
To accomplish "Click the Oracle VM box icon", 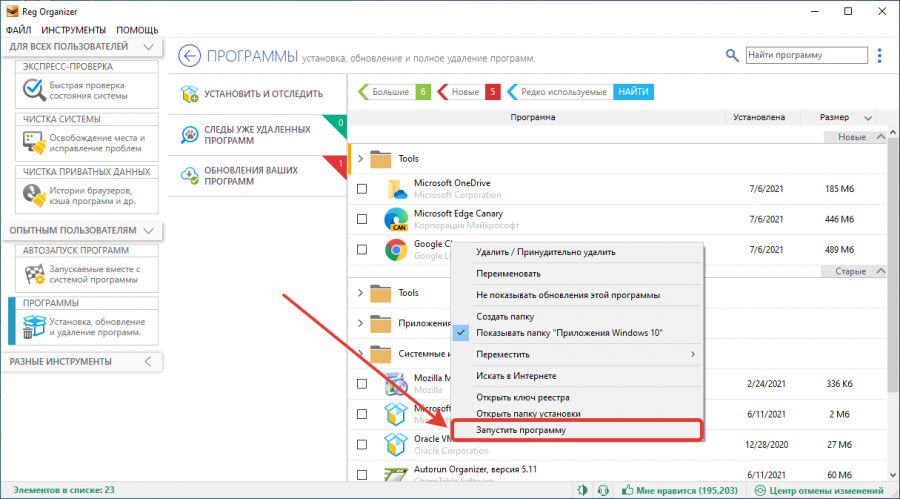I will click(396, 444).
